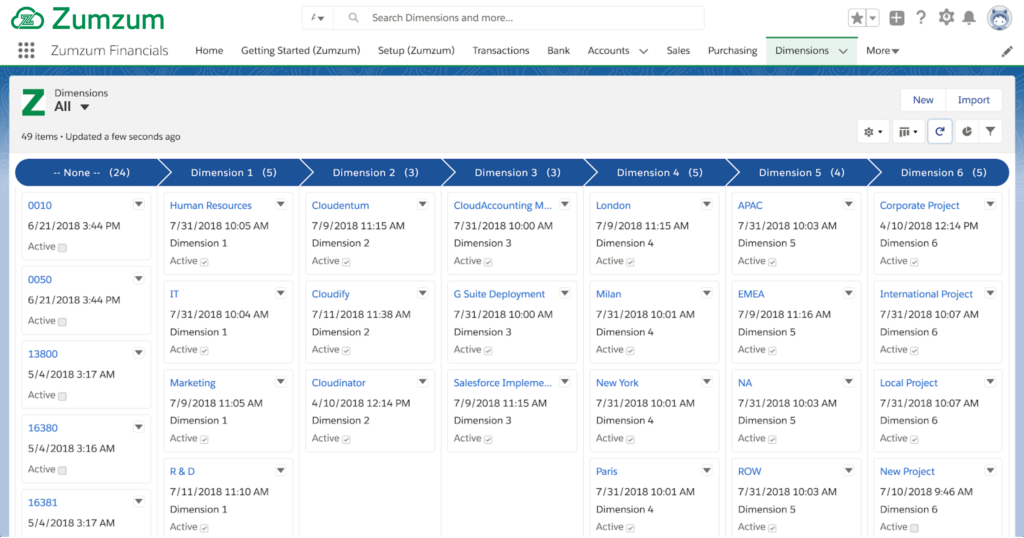This screenshot has width=1024, height=538.
Task: Expand the Dimensions tab chevron
Action: (x=843, y=51)
